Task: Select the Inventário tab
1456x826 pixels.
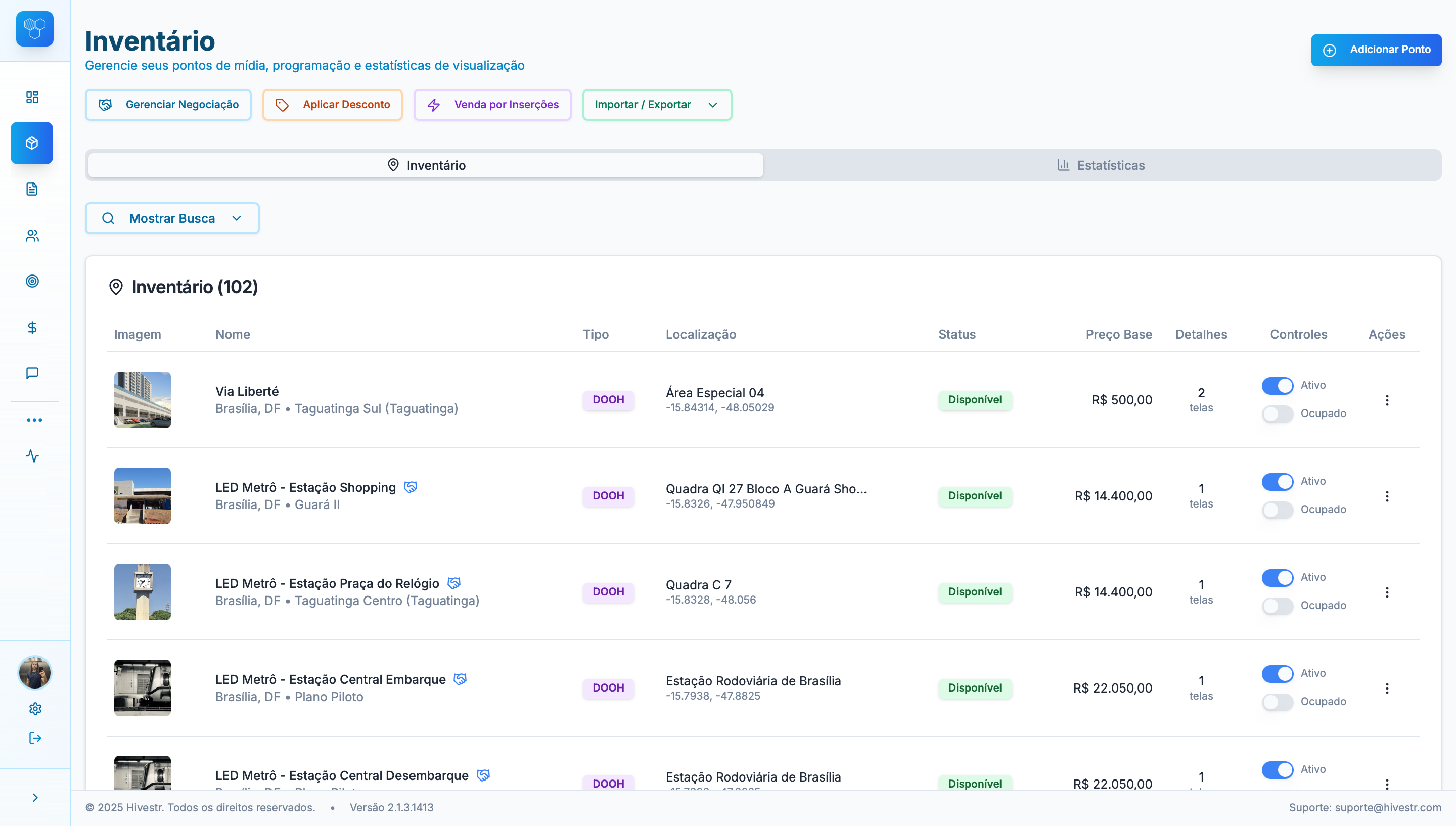Action: (426, 166)
